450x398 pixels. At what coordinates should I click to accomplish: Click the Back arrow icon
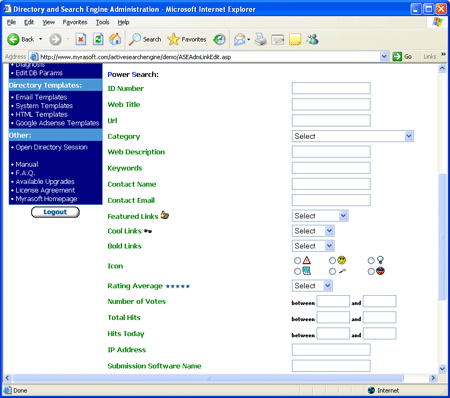13,39
